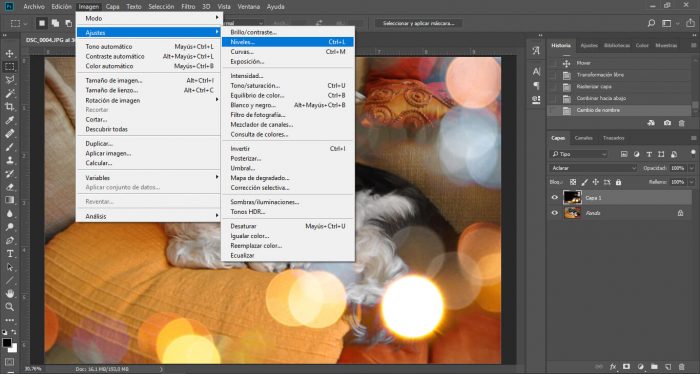The width and height of the screenshot is (700, 374).
Task: Hide the Capa 1 layer
Action: 554,197
